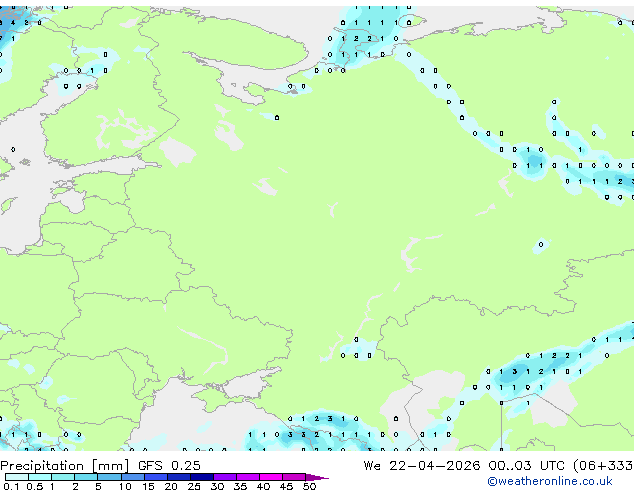Image resolution: width=634 pixels, height=490 pixels.
Task: Click the 'Precipitation [mm]' title text
Action: (64, 466)
